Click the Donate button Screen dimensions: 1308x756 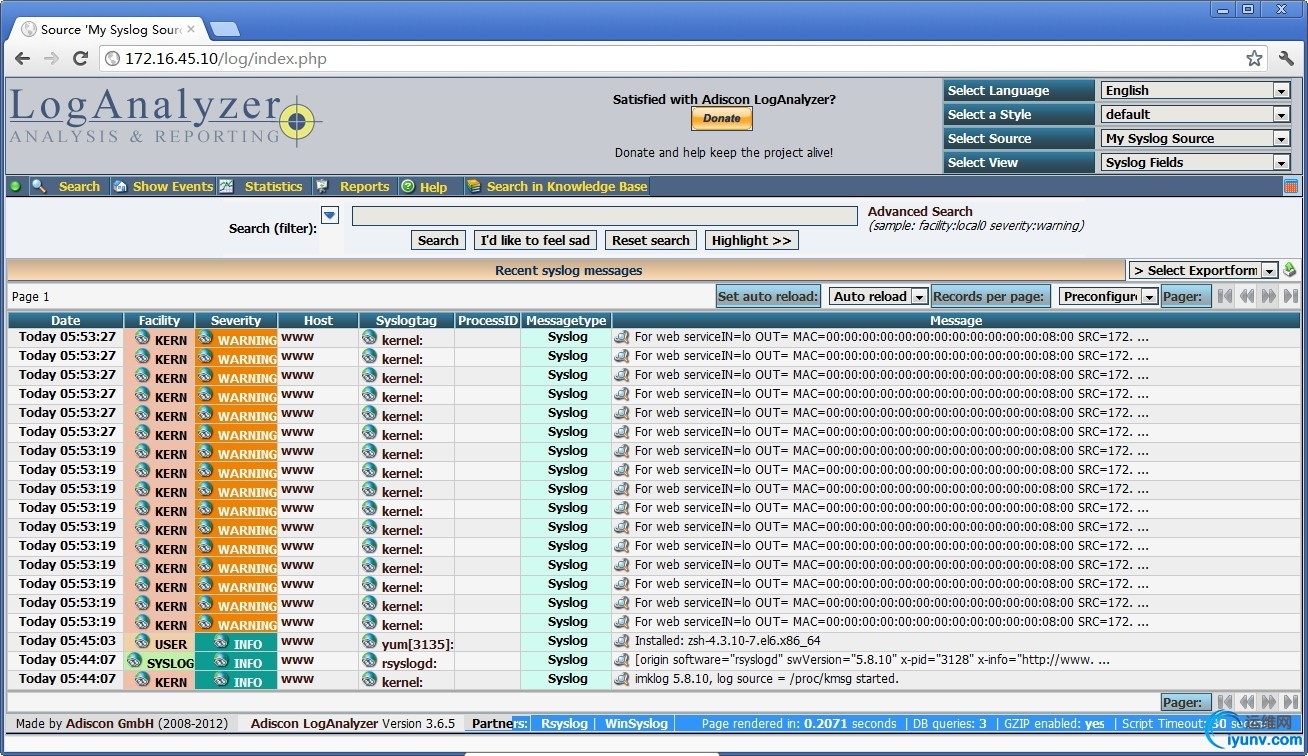coord(722,118)
